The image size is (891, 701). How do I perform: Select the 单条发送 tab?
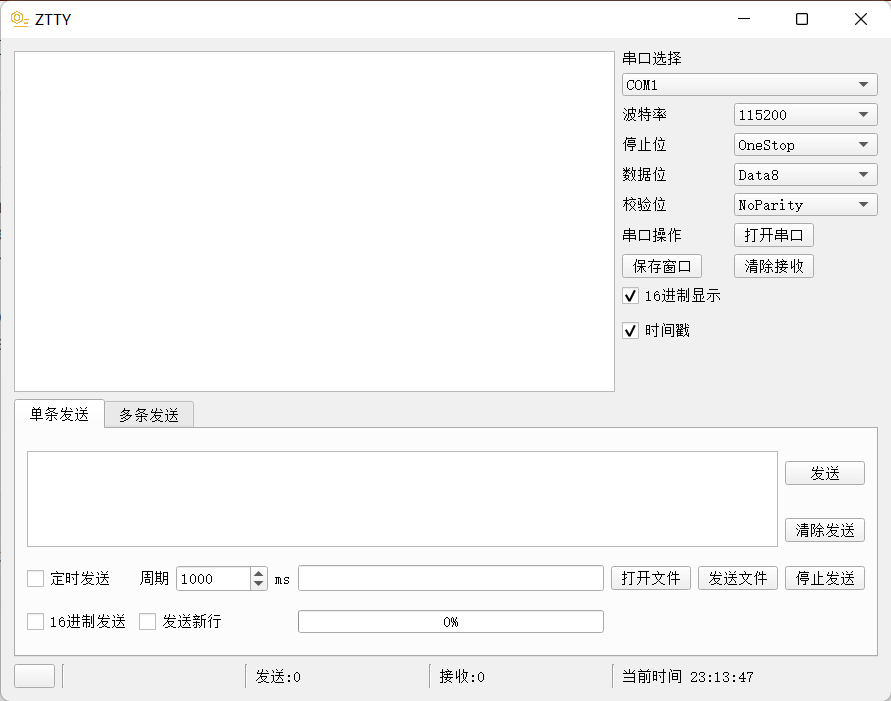point(58,414)
